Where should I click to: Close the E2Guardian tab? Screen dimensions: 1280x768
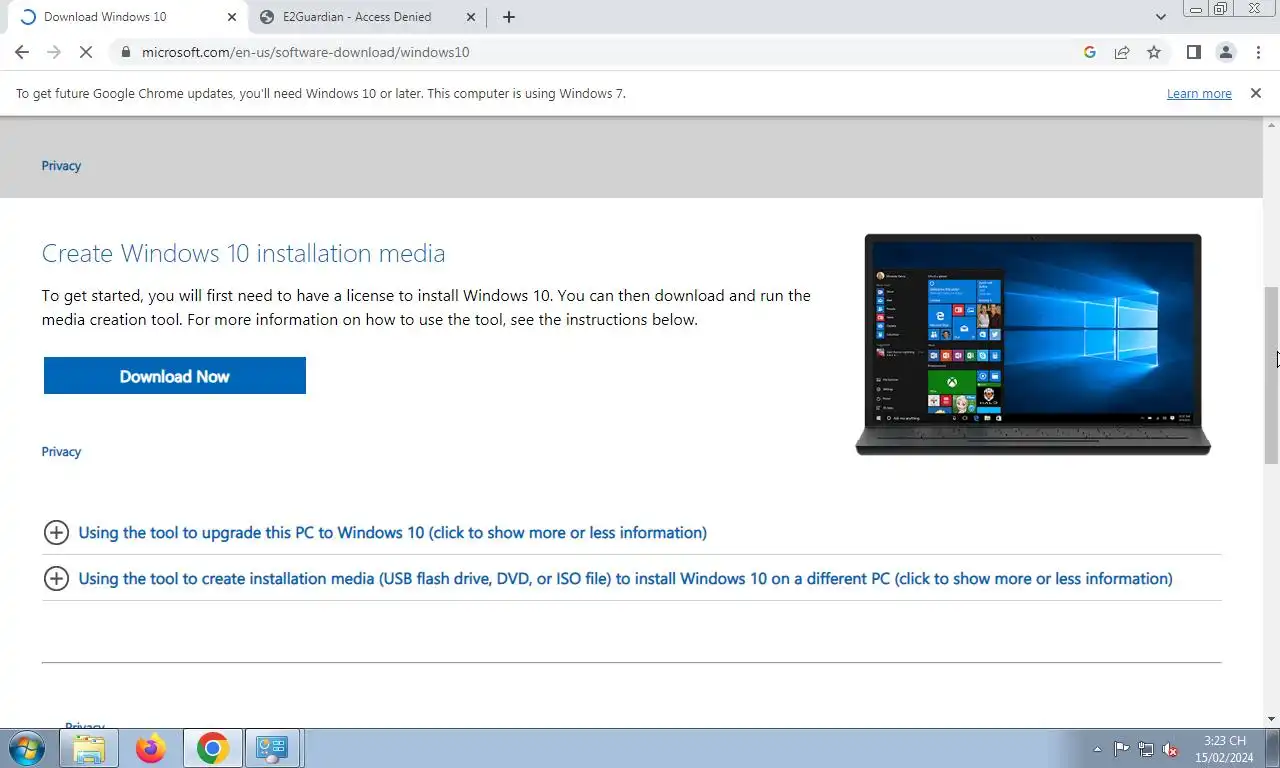coord(471,17)
